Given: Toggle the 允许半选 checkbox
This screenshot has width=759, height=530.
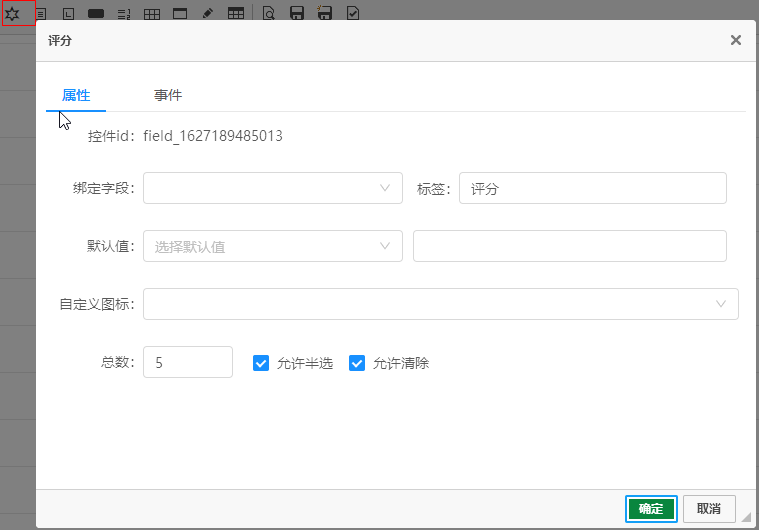Looking at the screenshot, I should click(261, 363).
